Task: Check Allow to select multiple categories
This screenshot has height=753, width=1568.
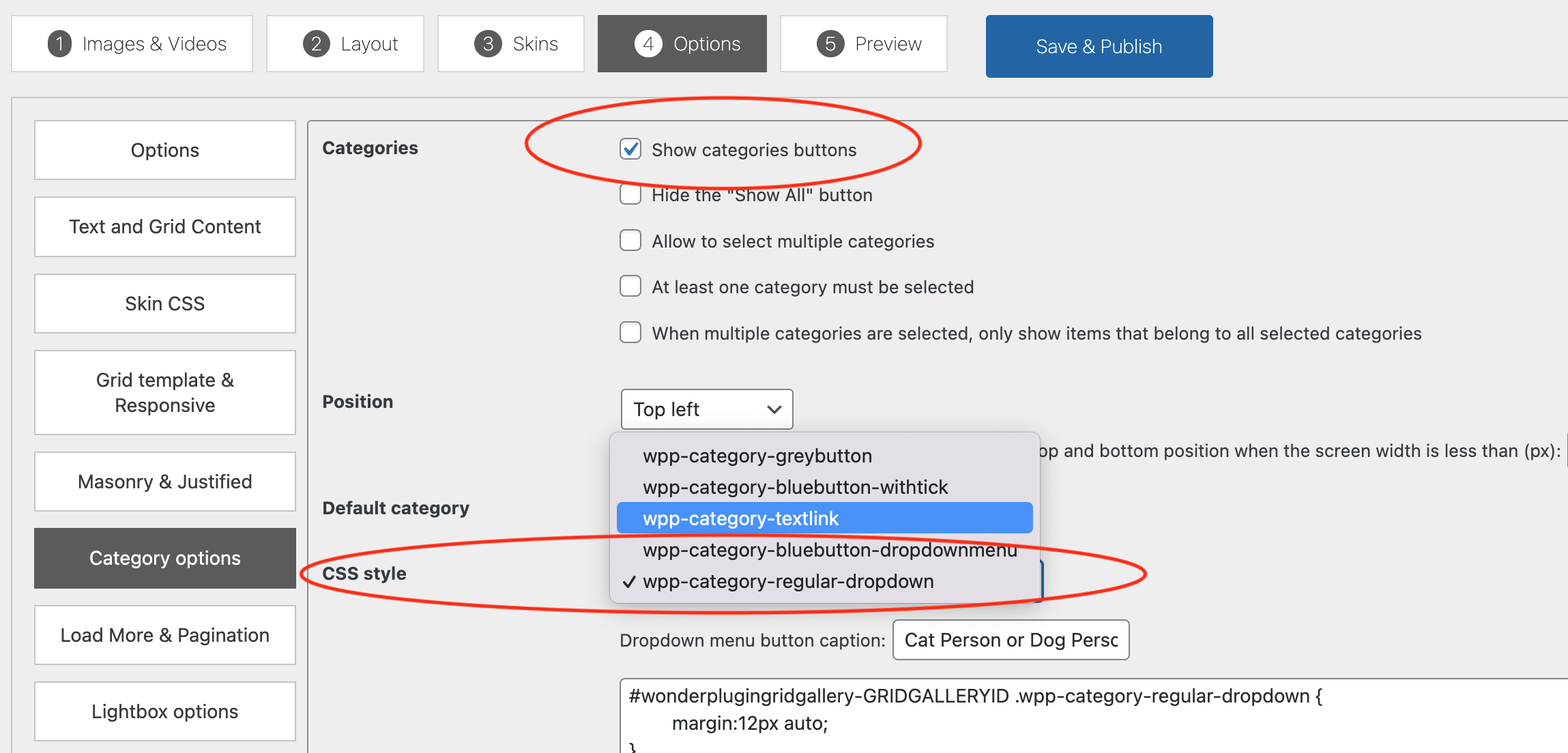Action: [x=630, y=240]
